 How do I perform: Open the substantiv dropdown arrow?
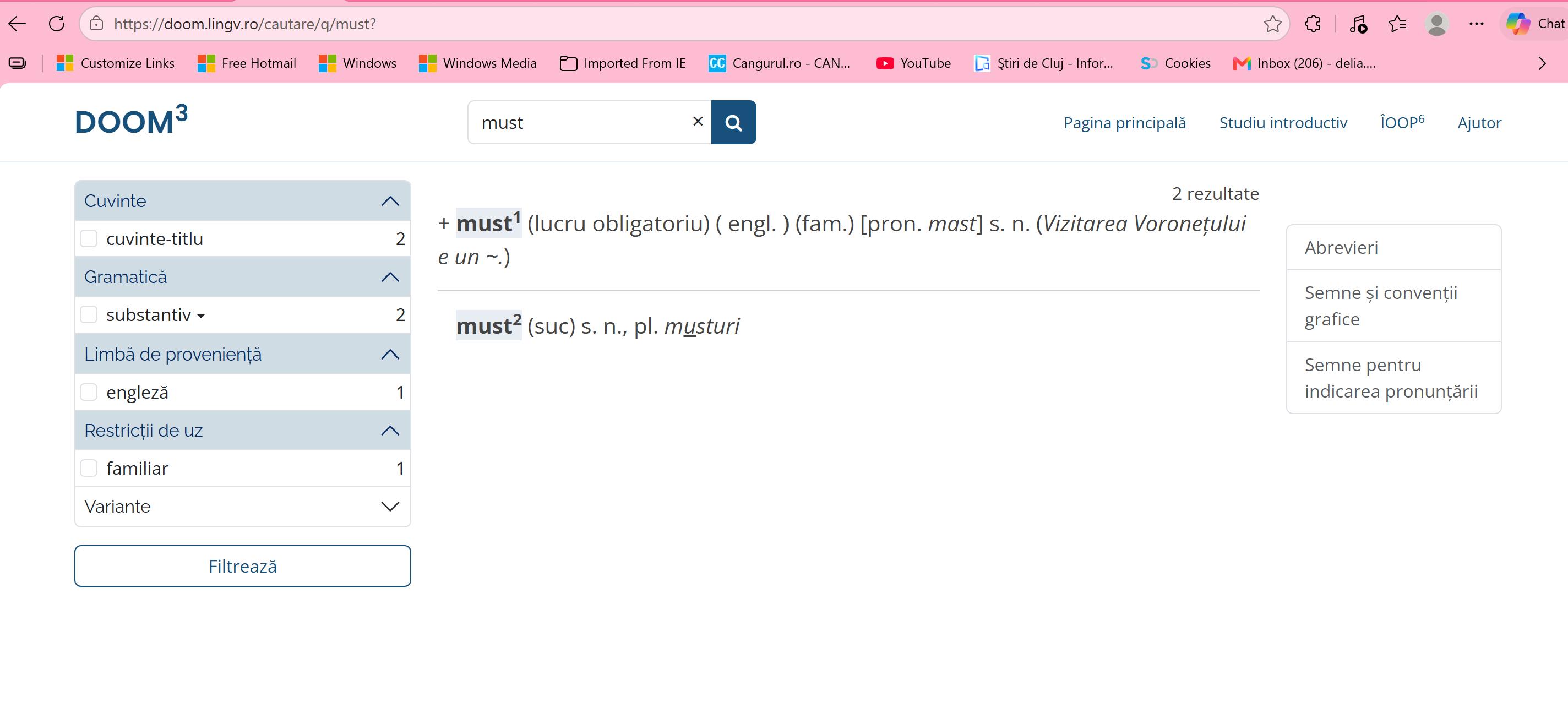coord(202,316)
